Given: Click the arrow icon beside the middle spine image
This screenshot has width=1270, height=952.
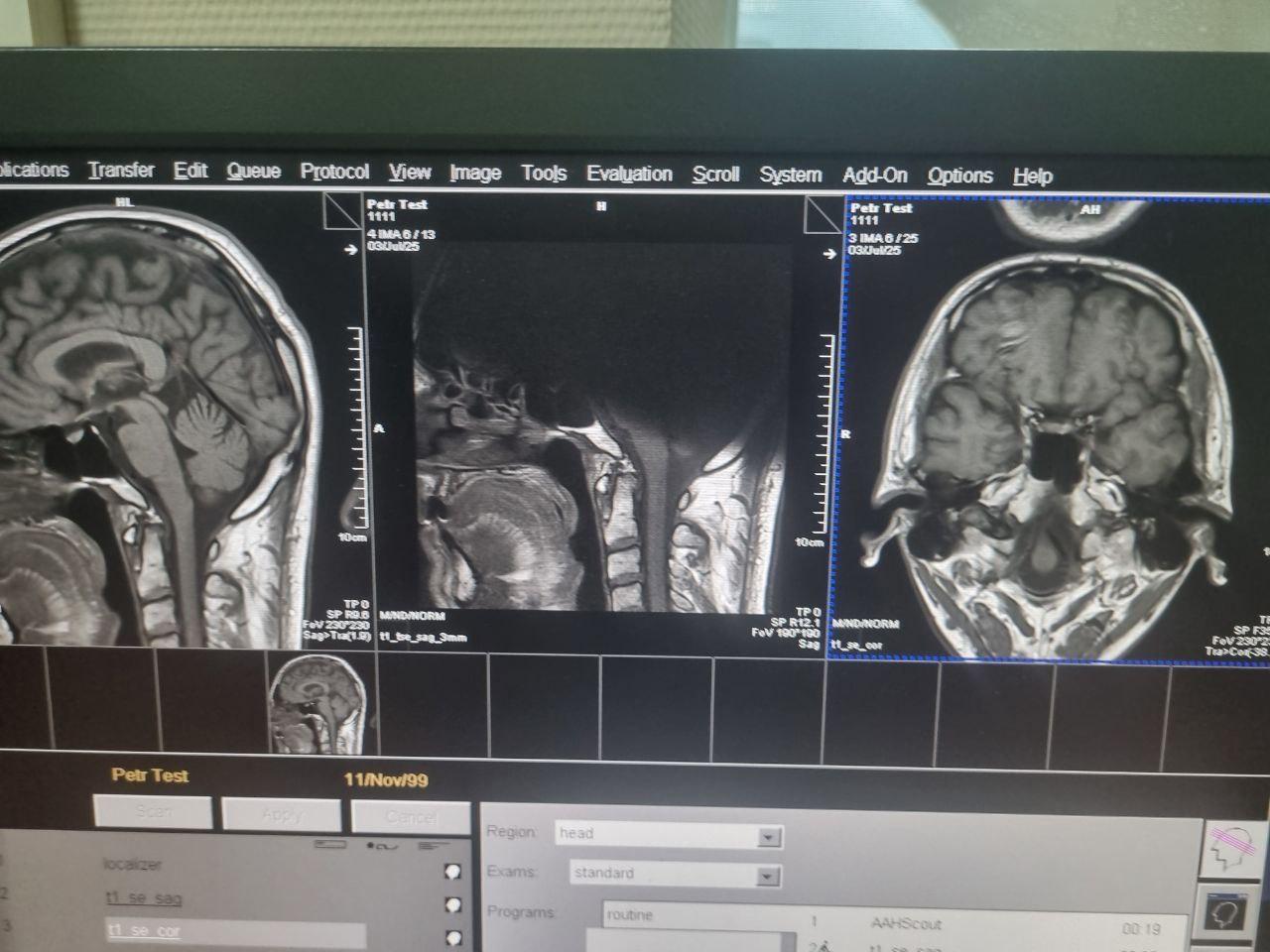Looking at the screenshot, I should [x=829, y=254].
